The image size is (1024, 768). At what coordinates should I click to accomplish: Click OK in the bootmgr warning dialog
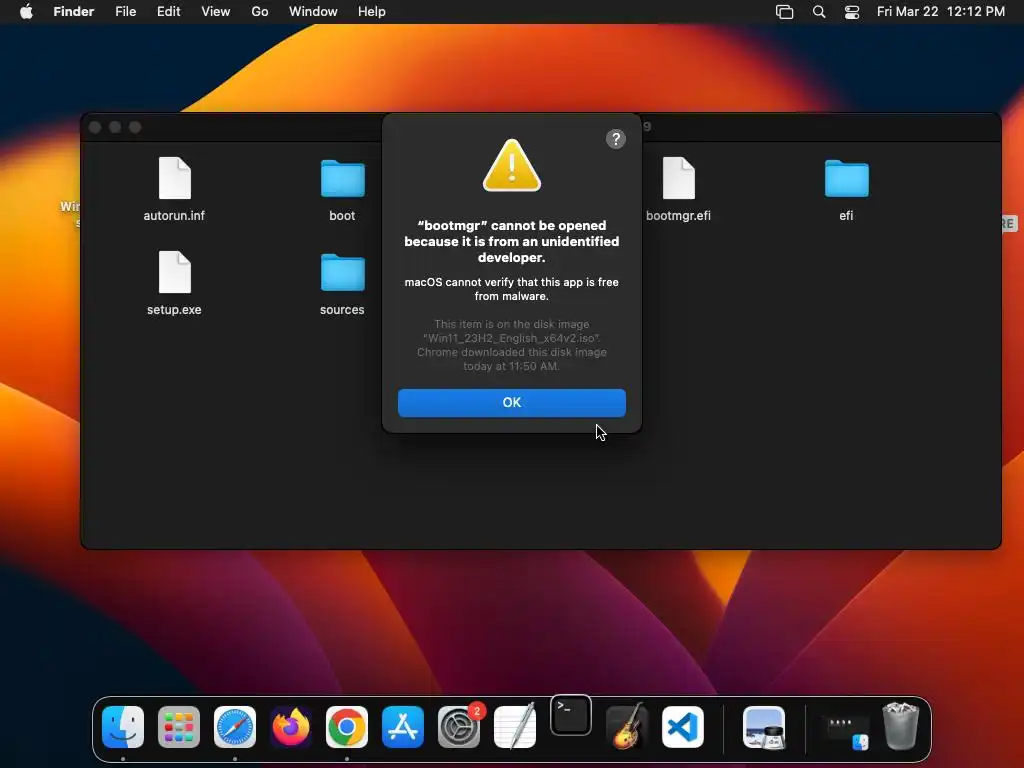tap(511, 402)
